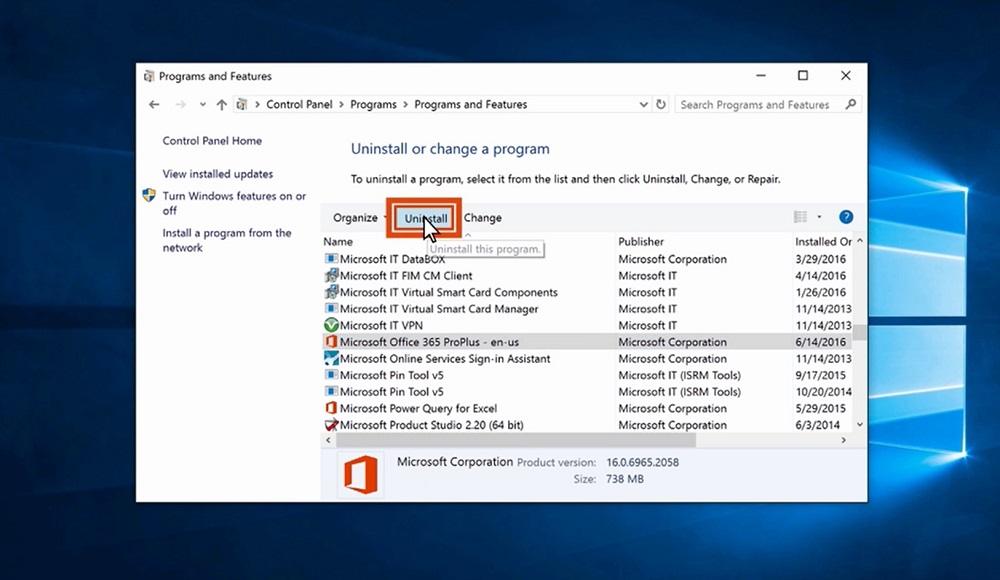Image resolution: width=1000 pixels, height=580 pixels.
Task: Open the help question mark icon
Action: (846, 217)
